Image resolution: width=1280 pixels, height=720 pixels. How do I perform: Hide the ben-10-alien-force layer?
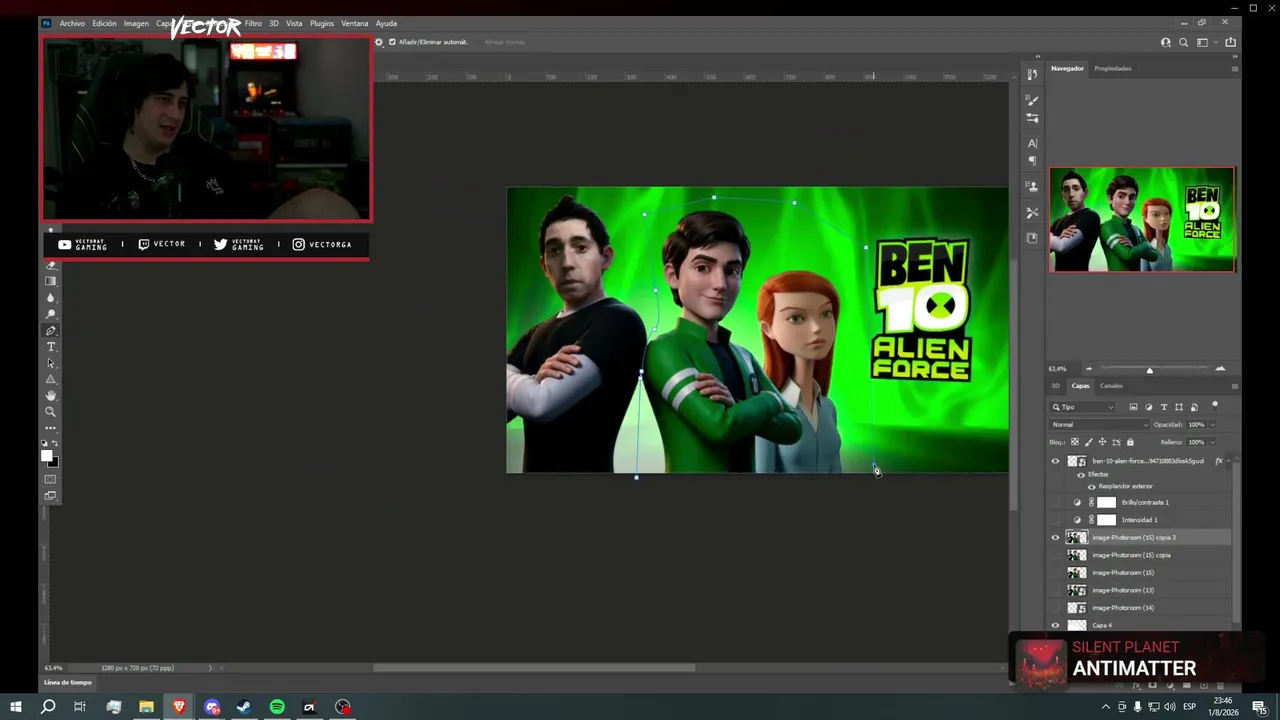tap(1055, 461)
